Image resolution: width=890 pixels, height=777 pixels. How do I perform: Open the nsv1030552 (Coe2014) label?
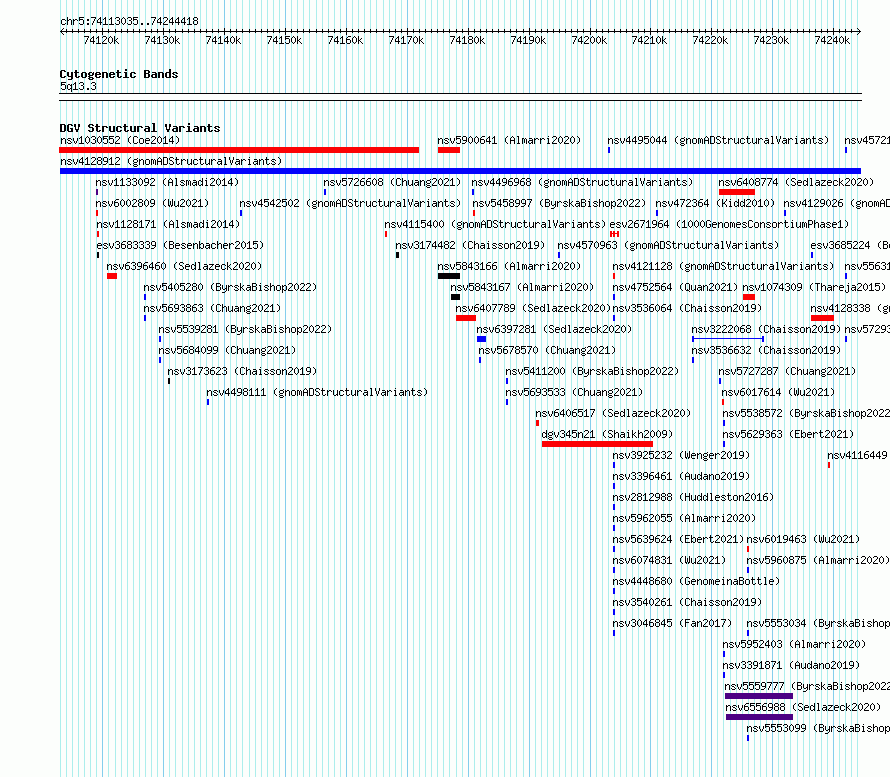(120, 140)
